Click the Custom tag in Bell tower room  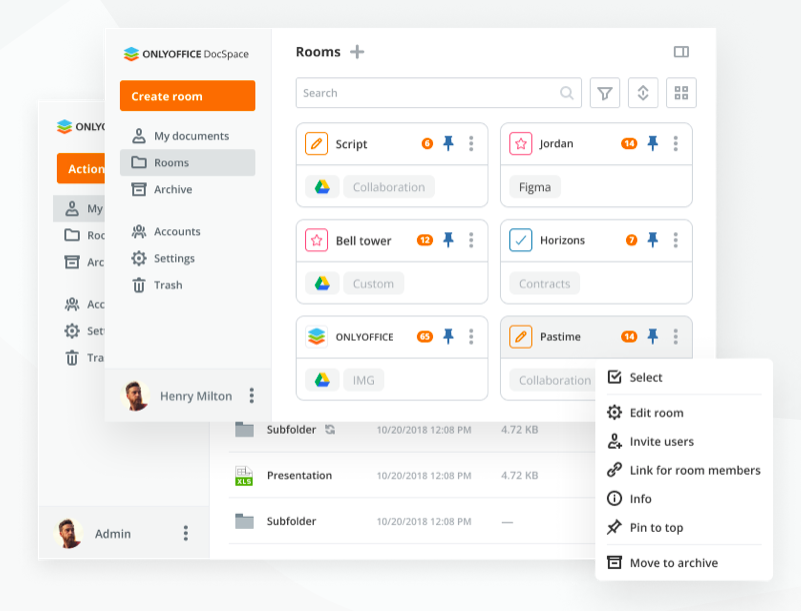(373, 284)
